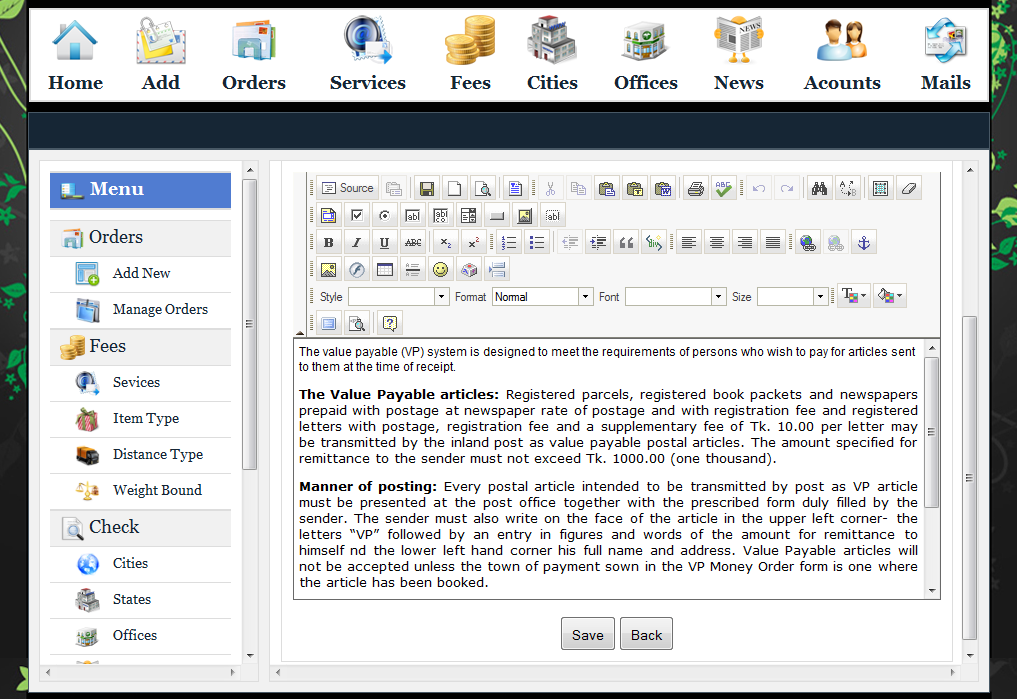Viewport: 1017px width, 699px height.
Task: Open the Format dropdown showing Normal
Action: click(543, 297)
